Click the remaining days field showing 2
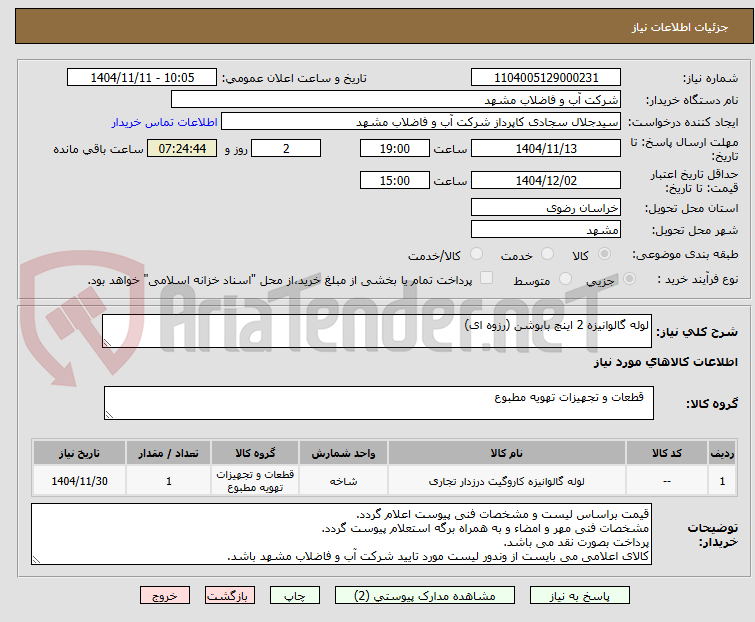The image size is (755, 622). click(x=286, y=148)
